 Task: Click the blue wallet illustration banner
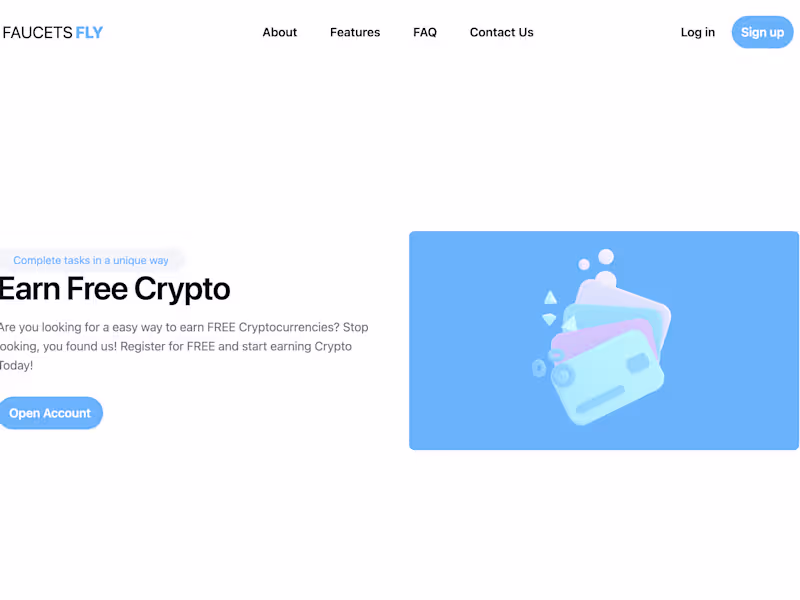[604, 340]
